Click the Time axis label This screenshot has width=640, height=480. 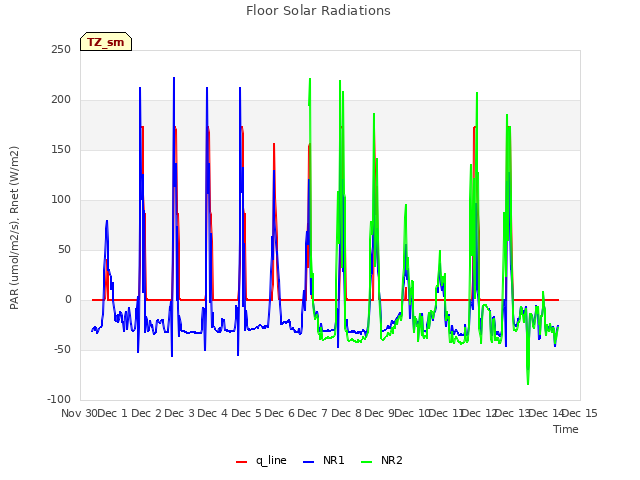point(566,429)
